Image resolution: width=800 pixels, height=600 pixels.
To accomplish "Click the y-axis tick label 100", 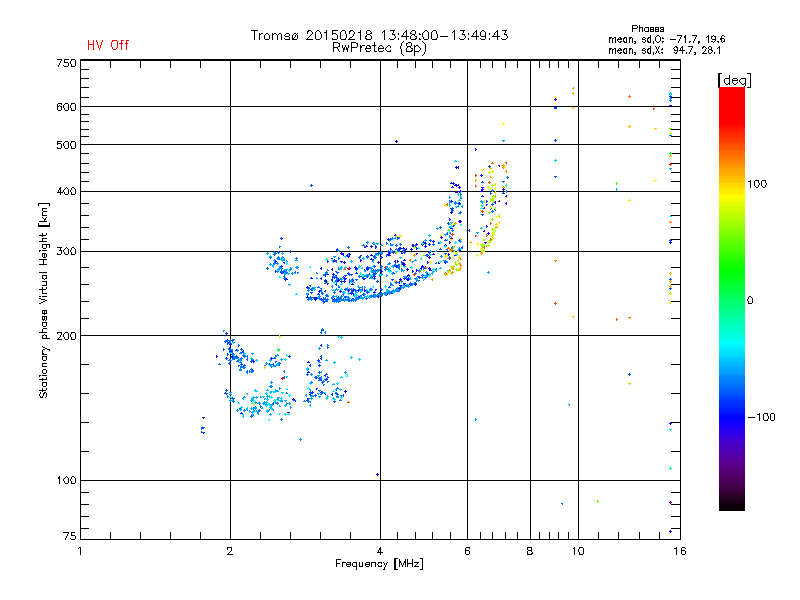I will pos(66,480).
